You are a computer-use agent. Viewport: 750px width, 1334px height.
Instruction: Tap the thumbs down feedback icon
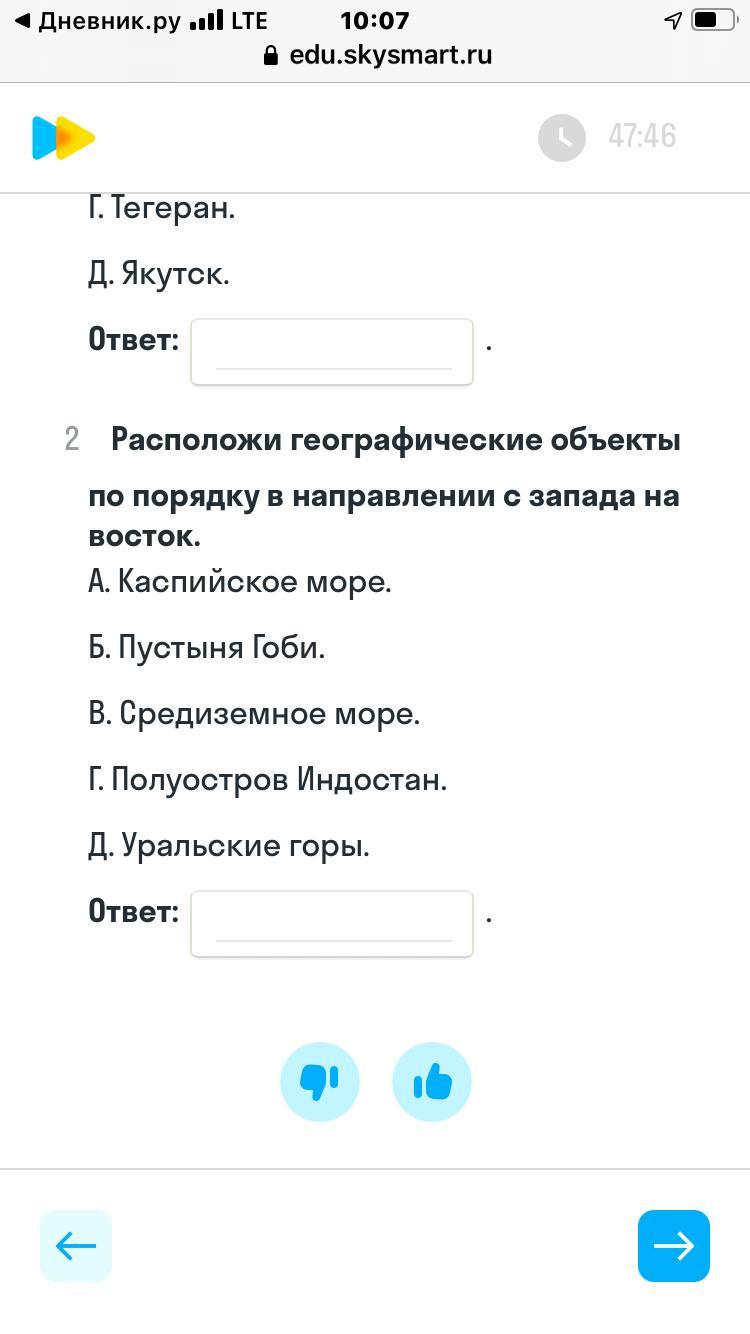pos(320,1082)
